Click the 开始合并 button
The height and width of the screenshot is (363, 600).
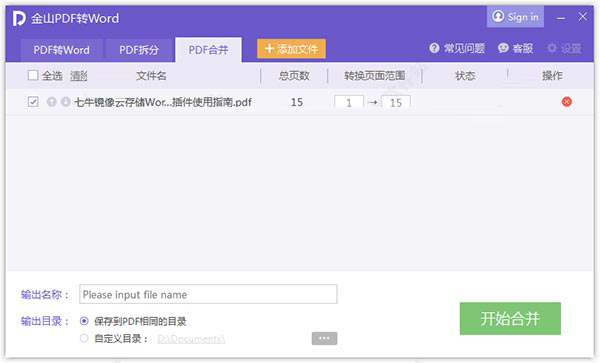click(x=510, y=319)
